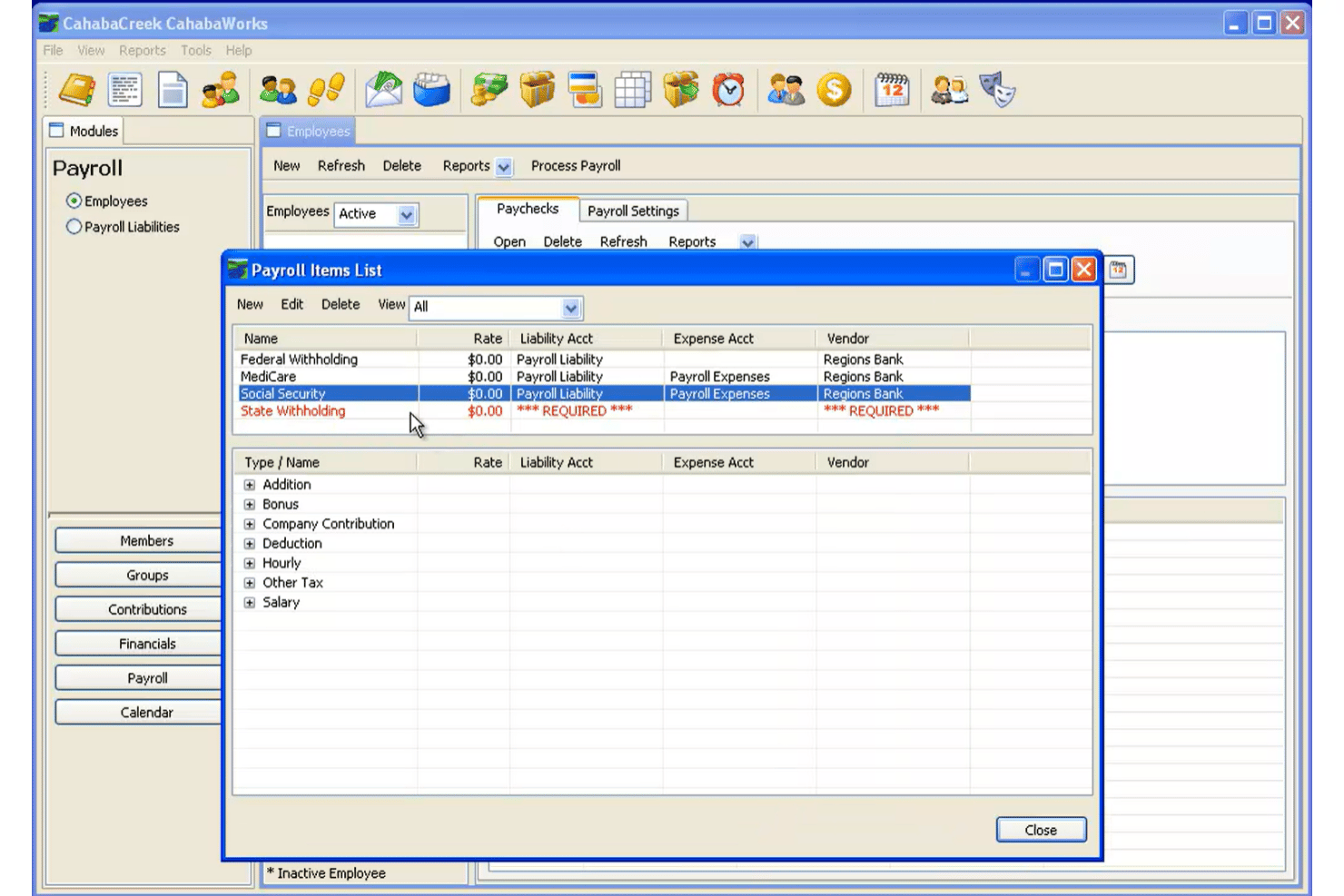Screen dimensions: 1344x896
Task: Click the red alarm clock icon
Action: [728, 90]
